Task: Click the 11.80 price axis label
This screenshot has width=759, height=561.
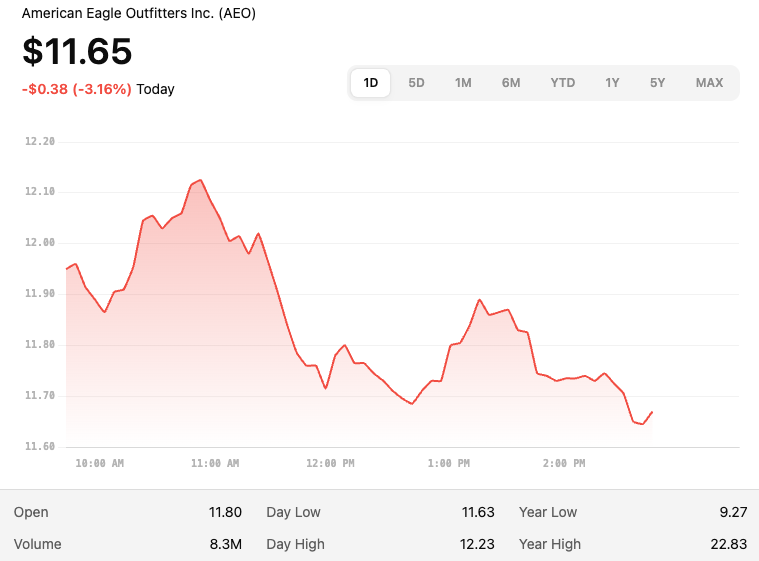Action: click(40, 345)
